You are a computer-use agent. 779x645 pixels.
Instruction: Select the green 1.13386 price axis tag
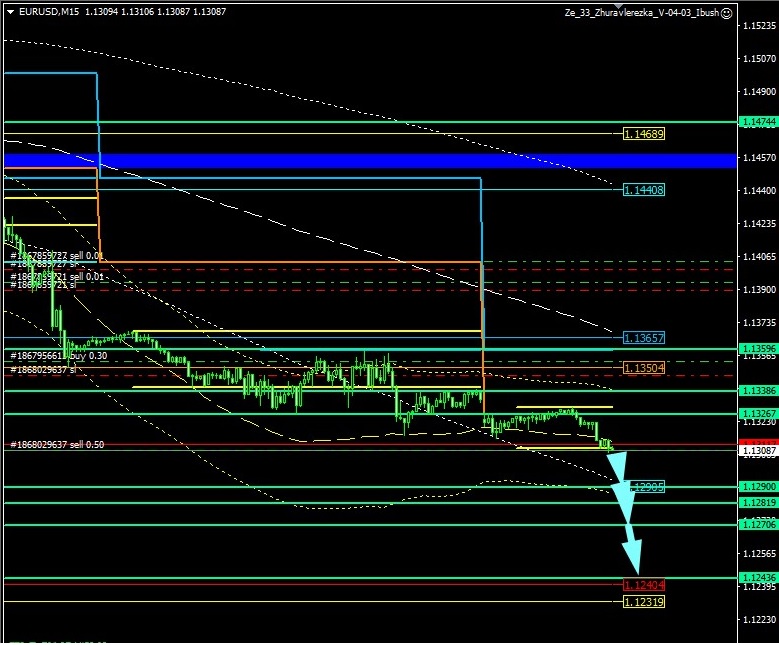point(757,390)
